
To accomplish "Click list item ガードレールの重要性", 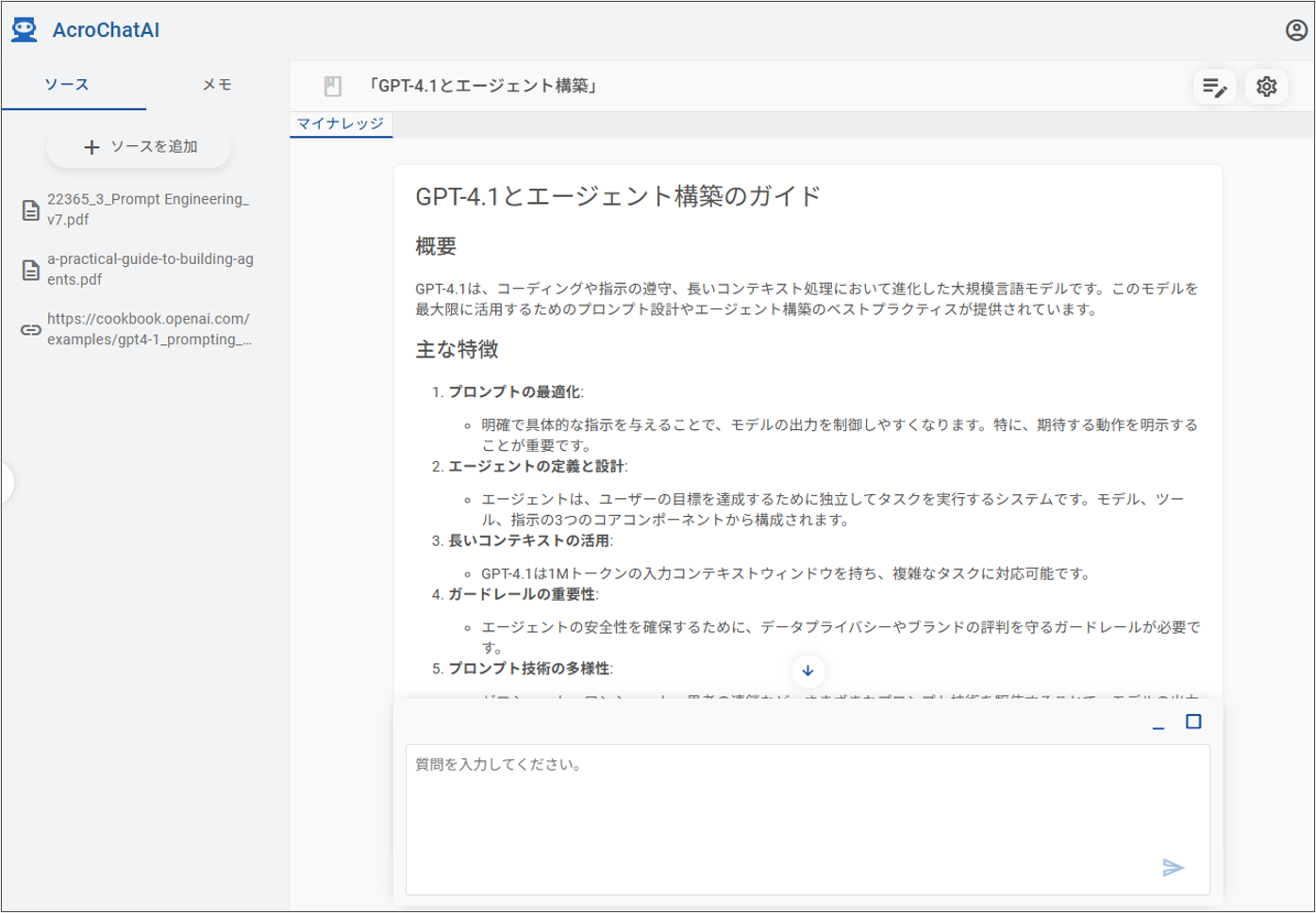I will point(522,595).
